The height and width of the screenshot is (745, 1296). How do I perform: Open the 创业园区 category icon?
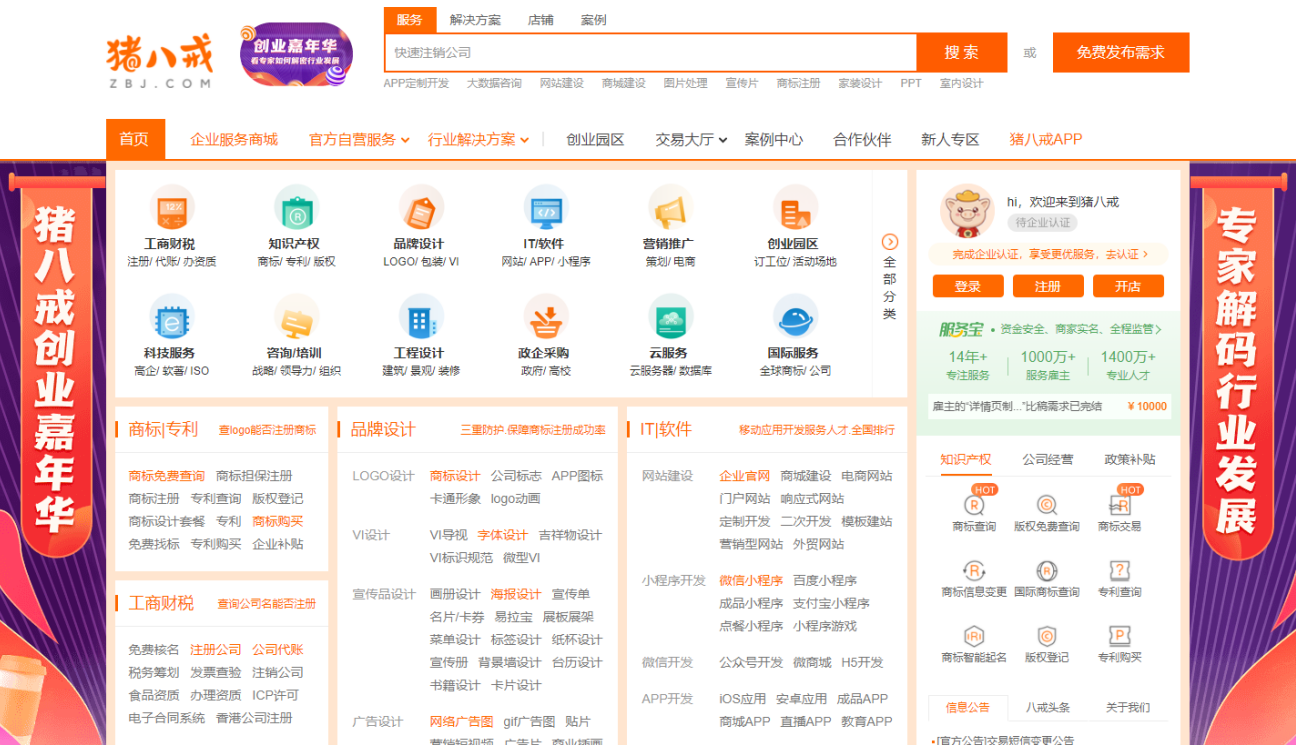coord(795,209)
